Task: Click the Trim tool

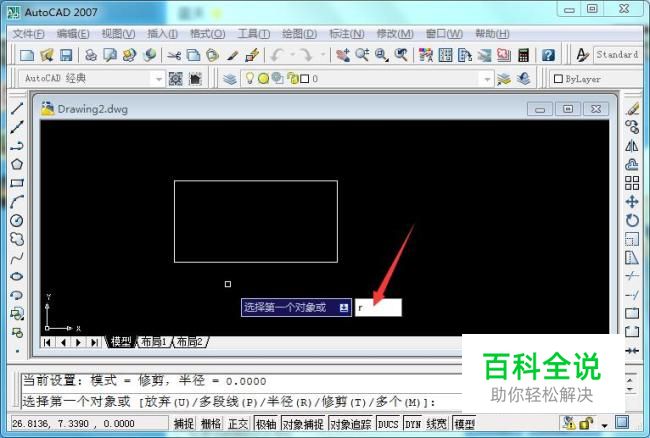Action: [632, 276]
